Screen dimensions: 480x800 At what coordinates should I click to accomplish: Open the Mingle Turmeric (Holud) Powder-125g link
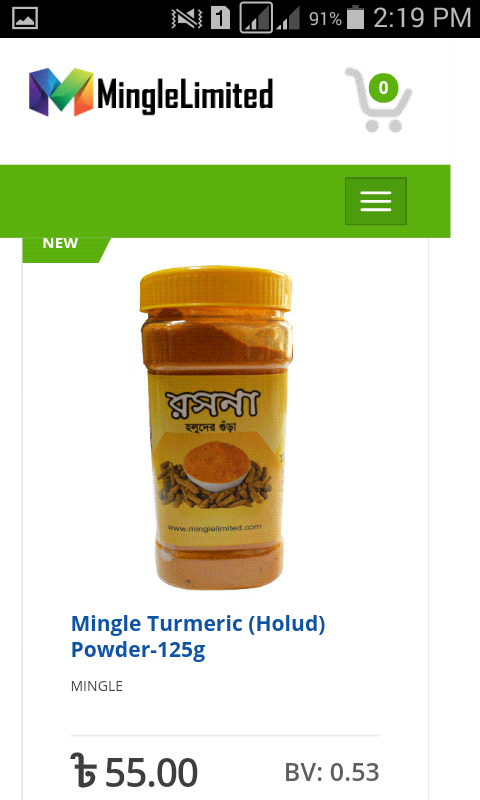click(198, 636)
